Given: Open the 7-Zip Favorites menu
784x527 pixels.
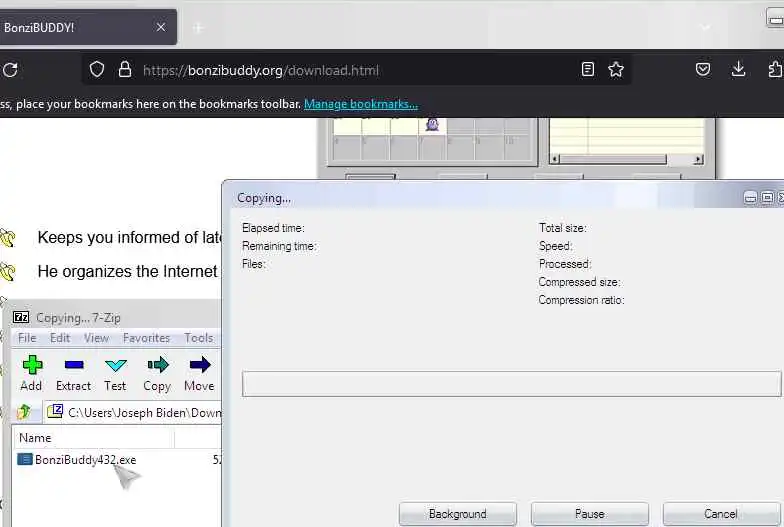Looking at the screenshot, I should 146,338.
